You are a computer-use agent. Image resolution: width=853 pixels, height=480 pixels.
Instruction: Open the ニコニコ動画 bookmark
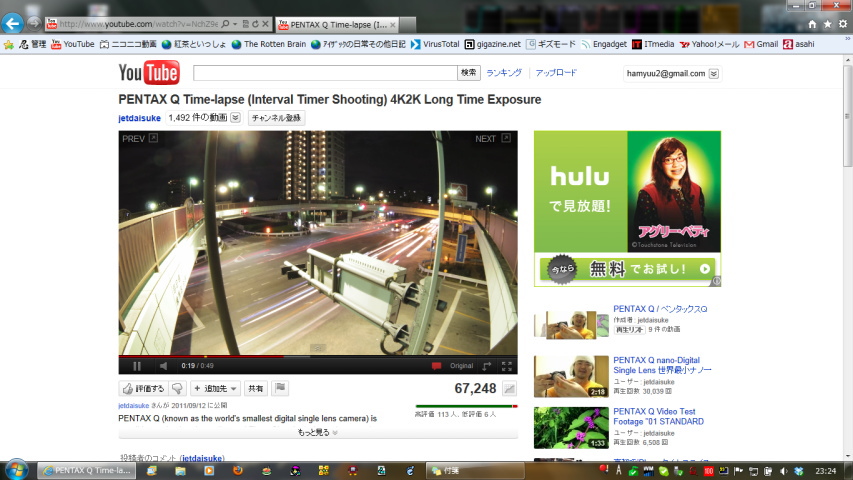[128, 44]
